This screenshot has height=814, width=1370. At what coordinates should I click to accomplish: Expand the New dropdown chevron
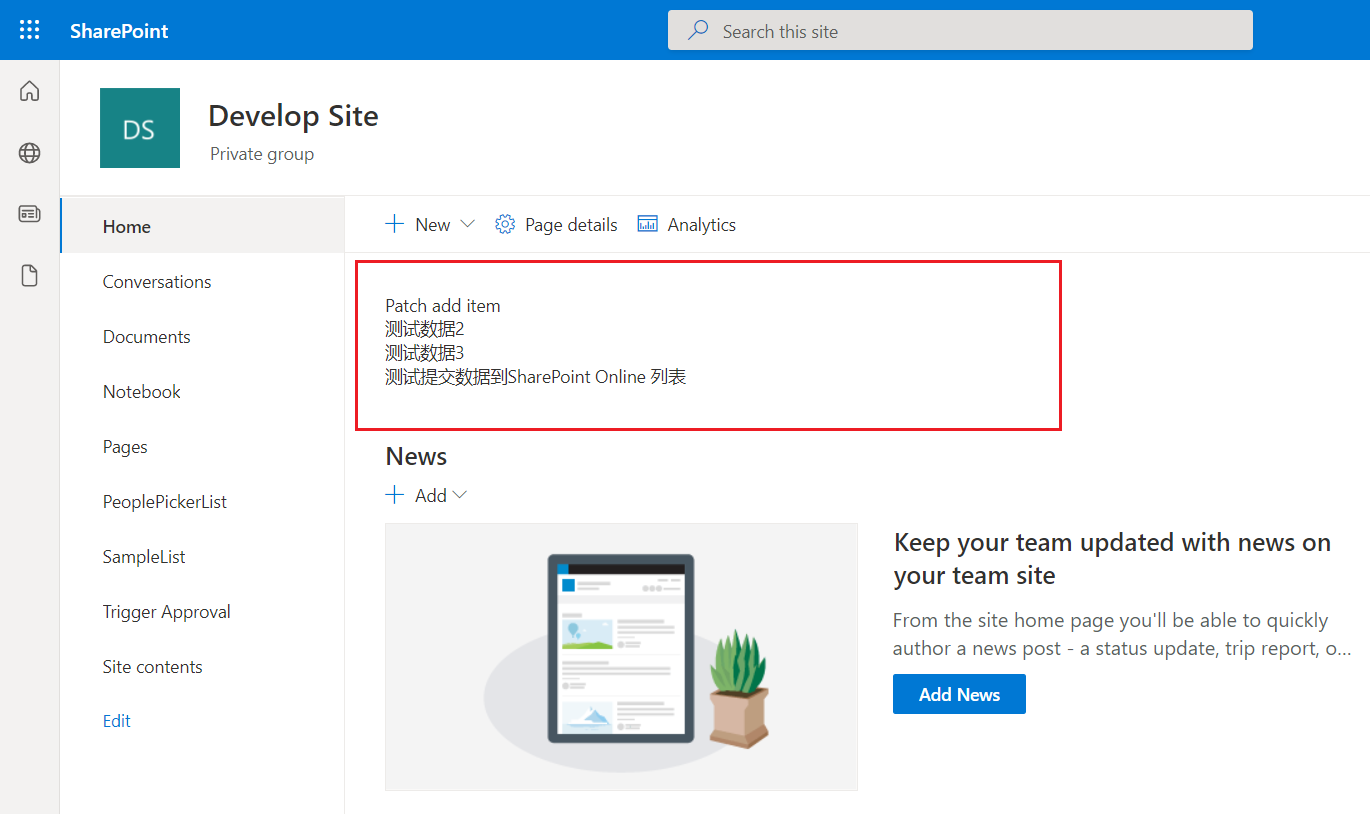click(x=467, y=224)
